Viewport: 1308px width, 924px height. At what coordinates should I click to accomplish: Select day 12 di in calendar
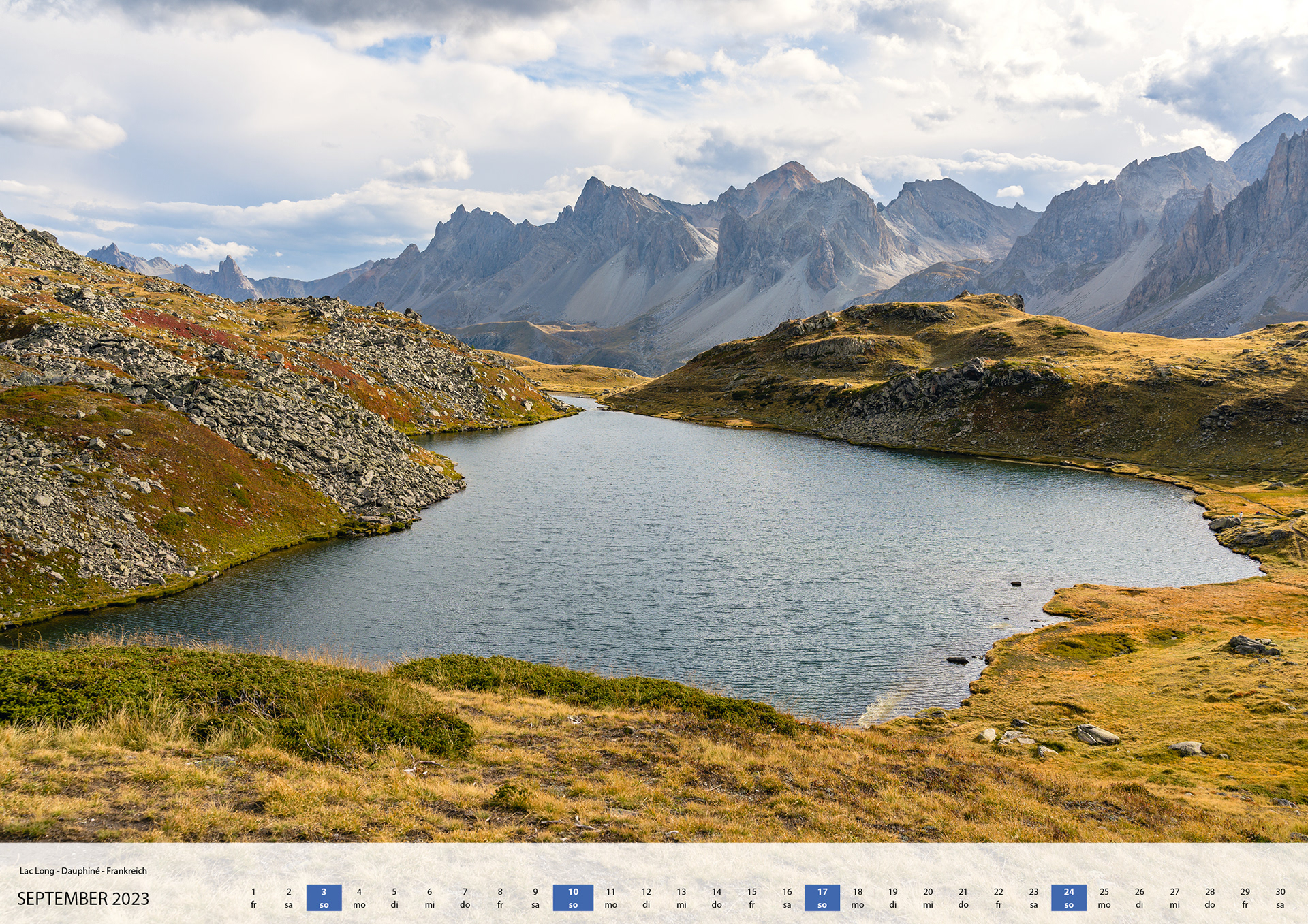(x=647, y=897)
